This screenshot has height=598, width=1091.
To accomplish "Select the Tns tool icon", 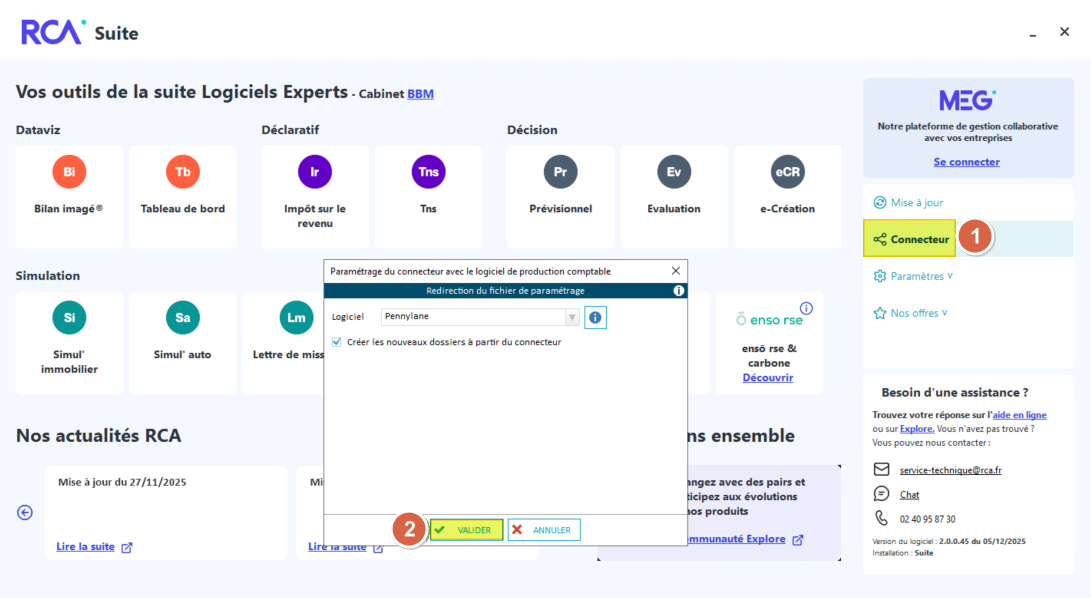I will (428, 172).
